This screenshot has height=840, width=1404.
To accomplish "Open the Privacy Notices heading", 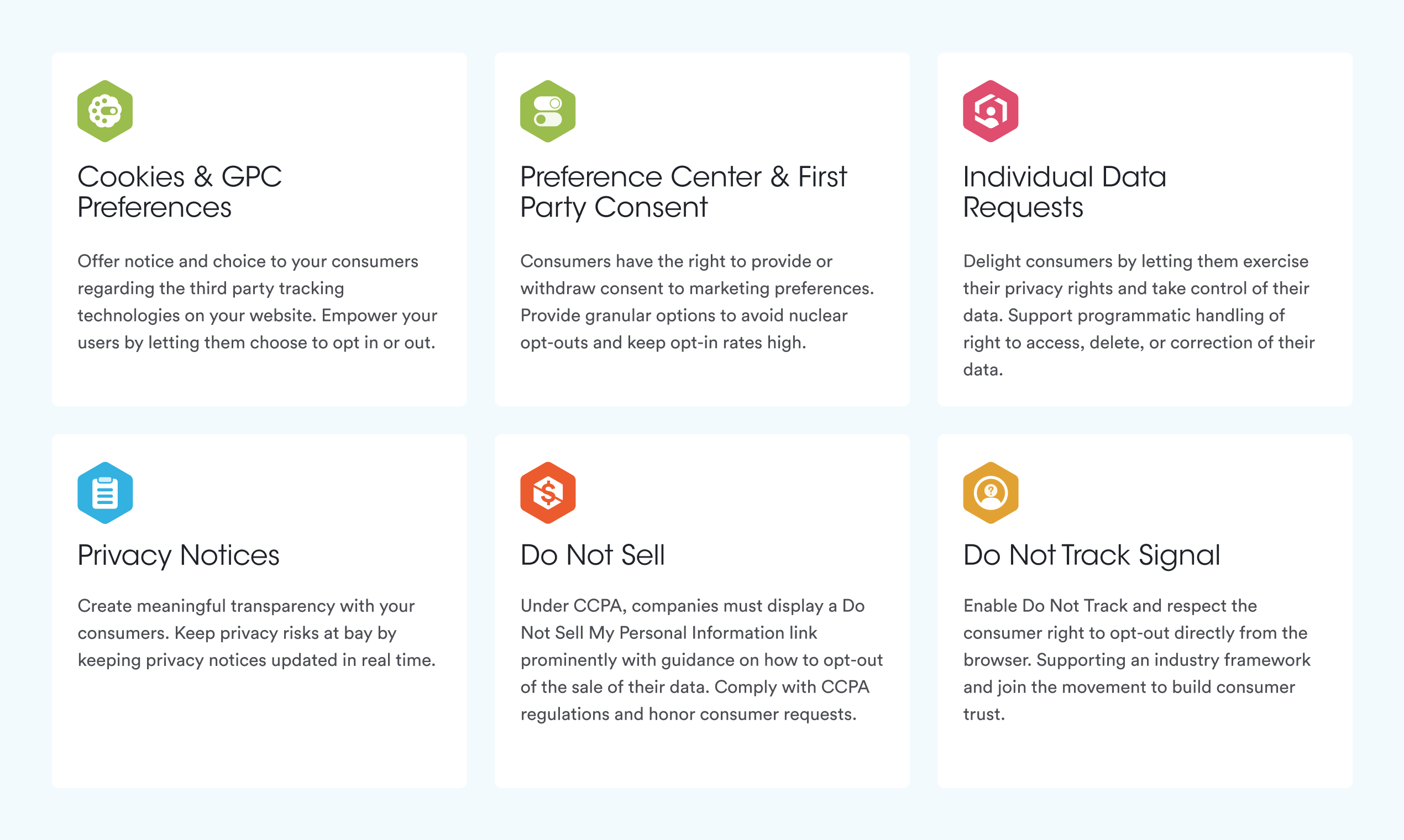I will click(179, 555).
